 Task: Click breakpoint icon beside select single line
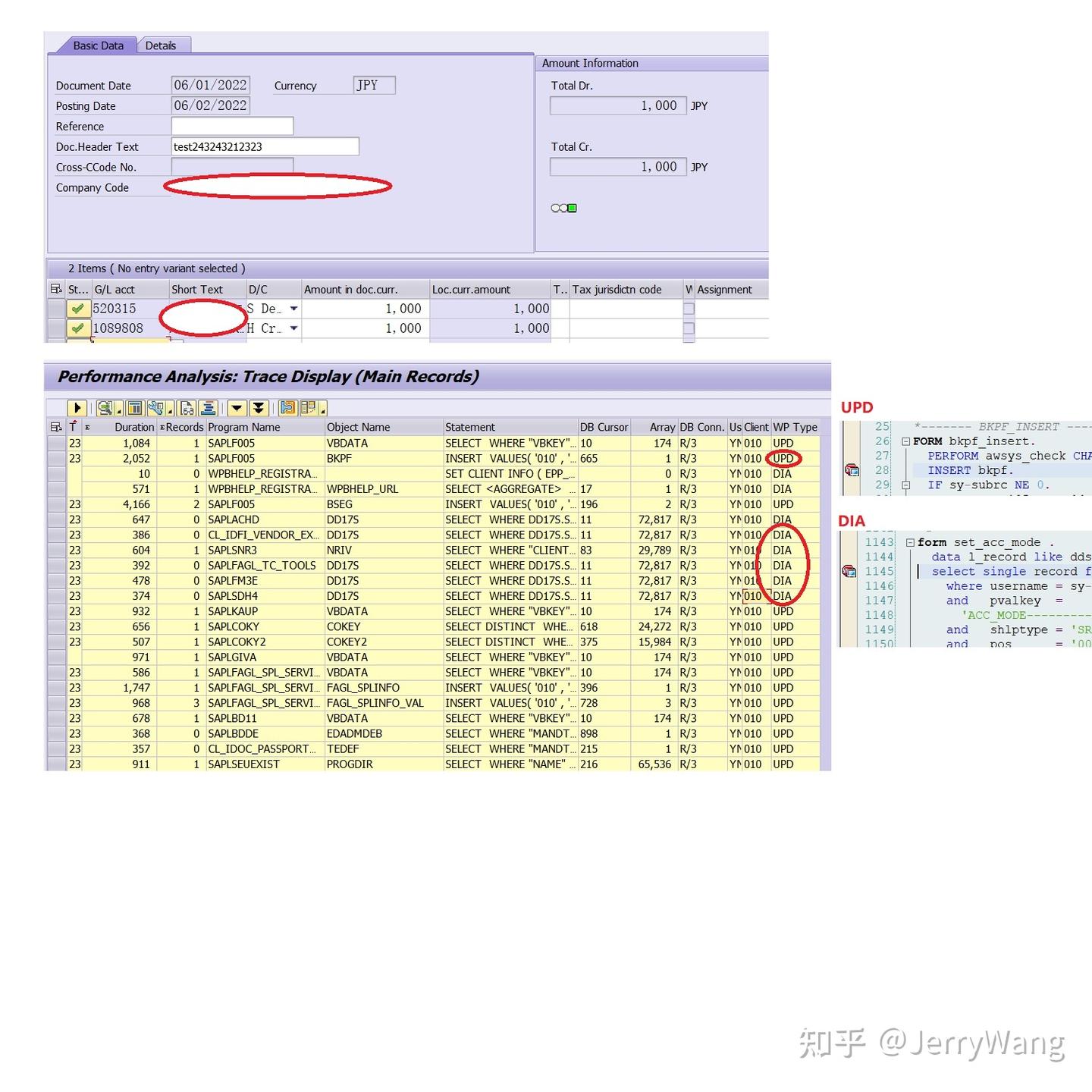tap(849, 571)
